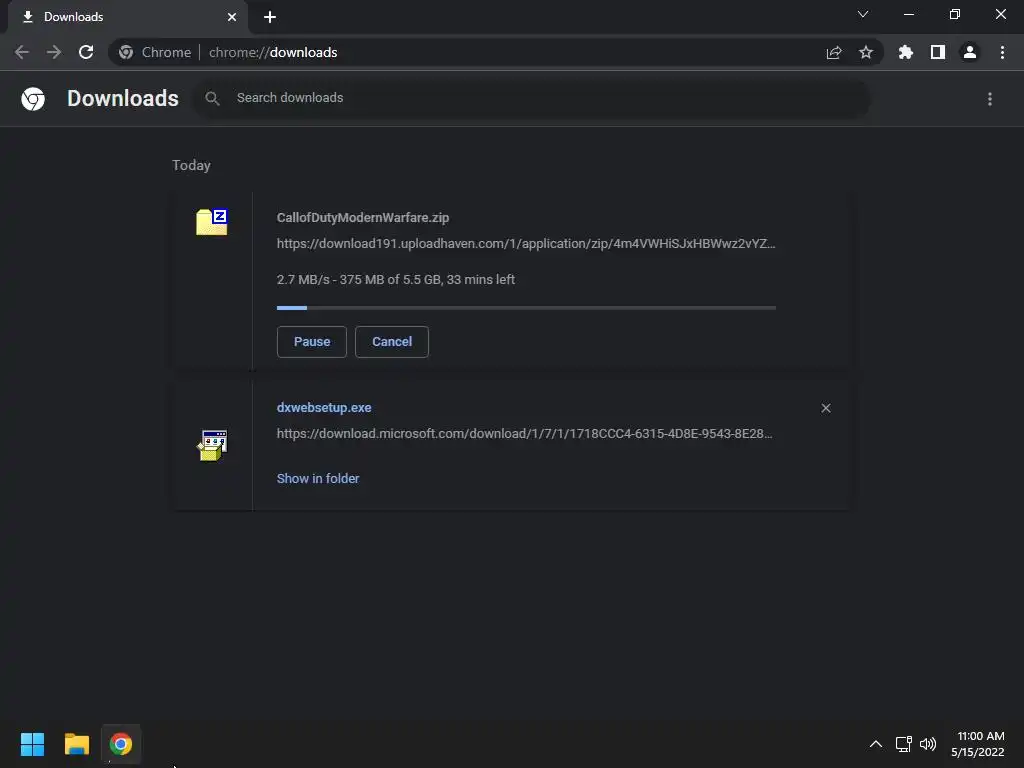Open the dxwebsetup.exe file link

[x=324, y=408]
